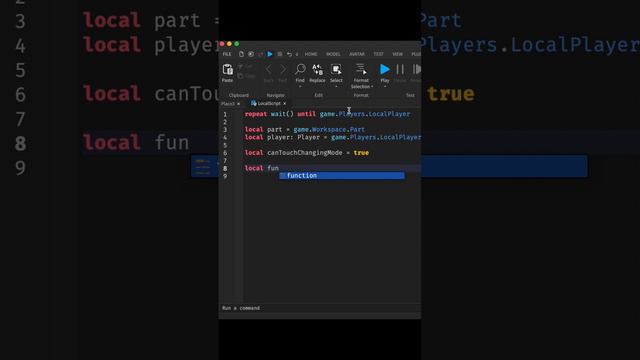Image resolution: width=640 pixels, height=360 pixels.
Task: Navigate forward with the right arrow
Action: point(282,69)
